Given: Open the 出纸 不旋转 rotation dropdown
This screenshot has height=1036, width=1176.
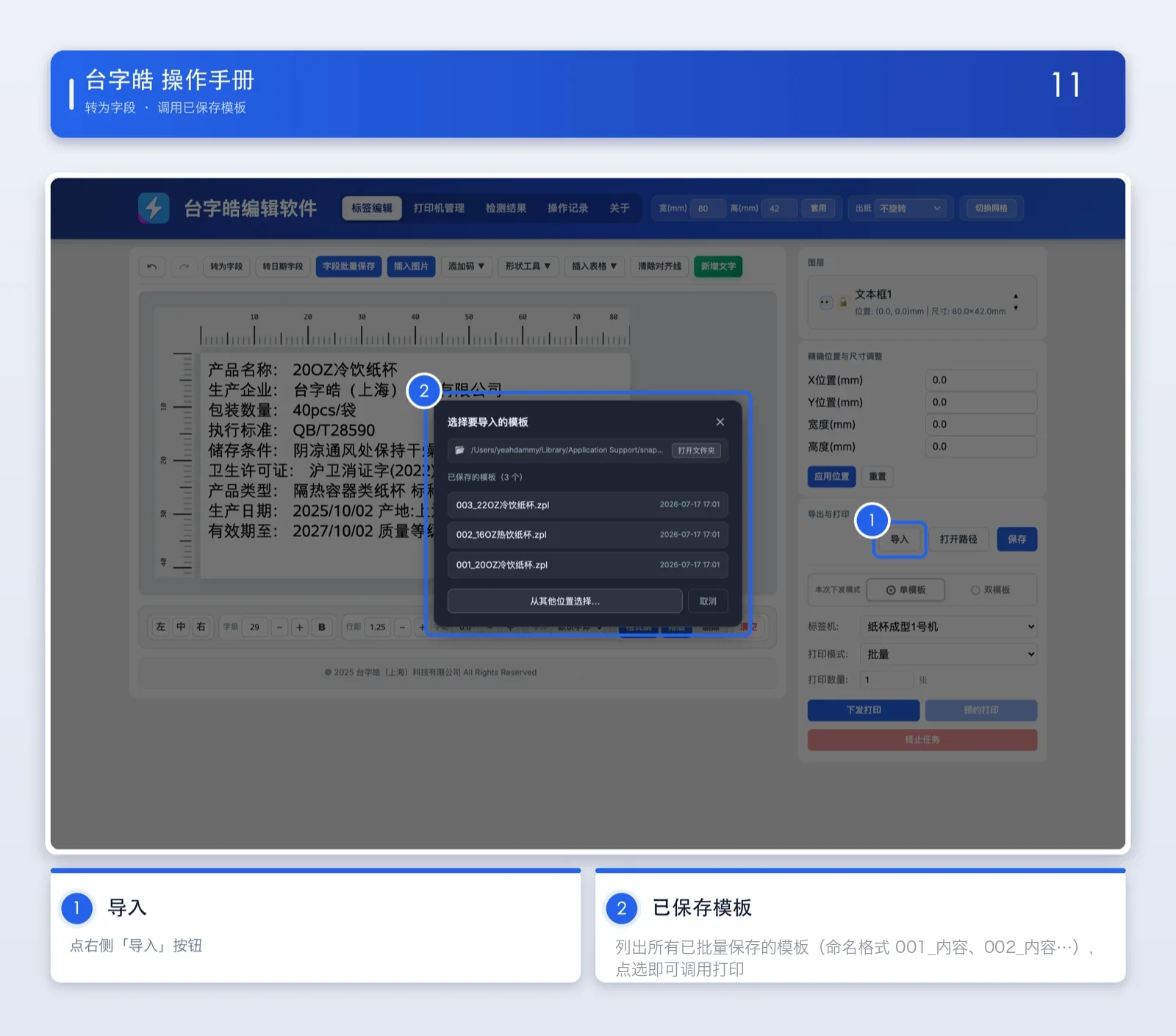Looking at the screenshot, I should [910, 209].
